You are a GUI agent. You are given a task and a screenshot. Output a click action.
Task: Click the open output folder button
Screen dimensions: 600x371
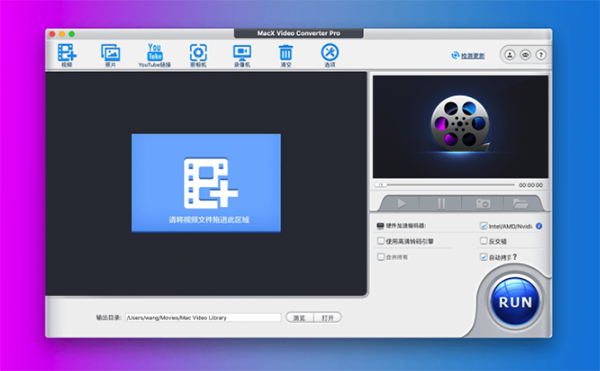328,317
